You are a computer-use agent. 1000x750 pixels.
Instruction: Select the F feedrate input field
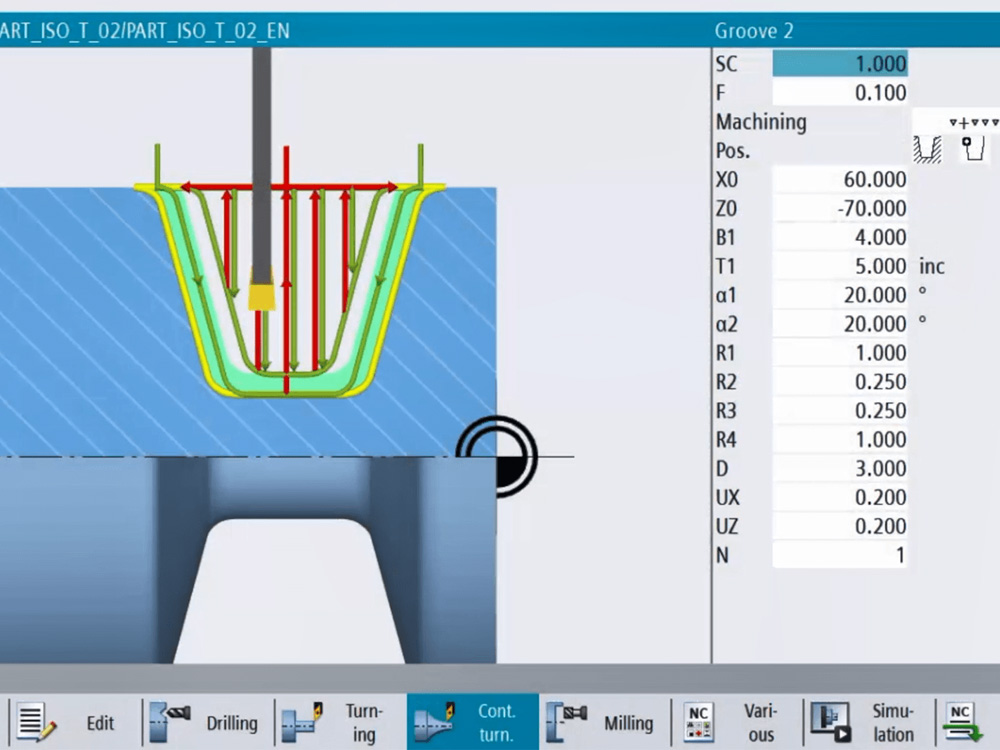coord(840,93)
